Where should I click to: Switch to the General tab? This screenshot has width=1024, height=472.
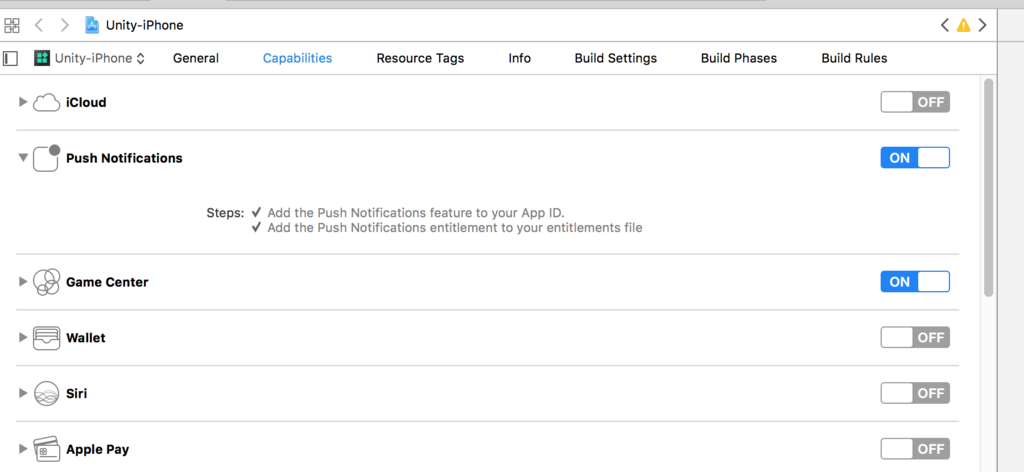pos(196,58)
